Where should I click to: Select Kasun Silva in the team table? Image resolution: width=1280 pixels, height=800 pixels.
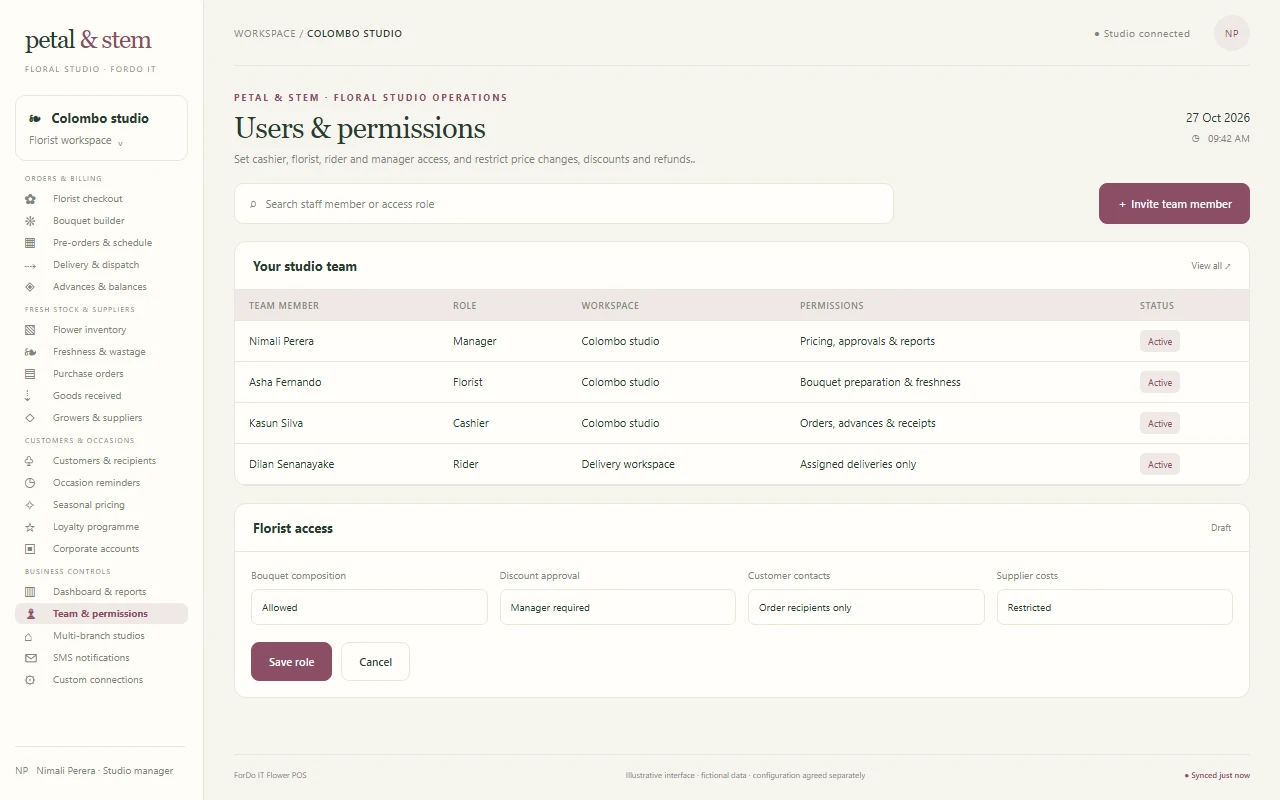click(x=276, y=423)
